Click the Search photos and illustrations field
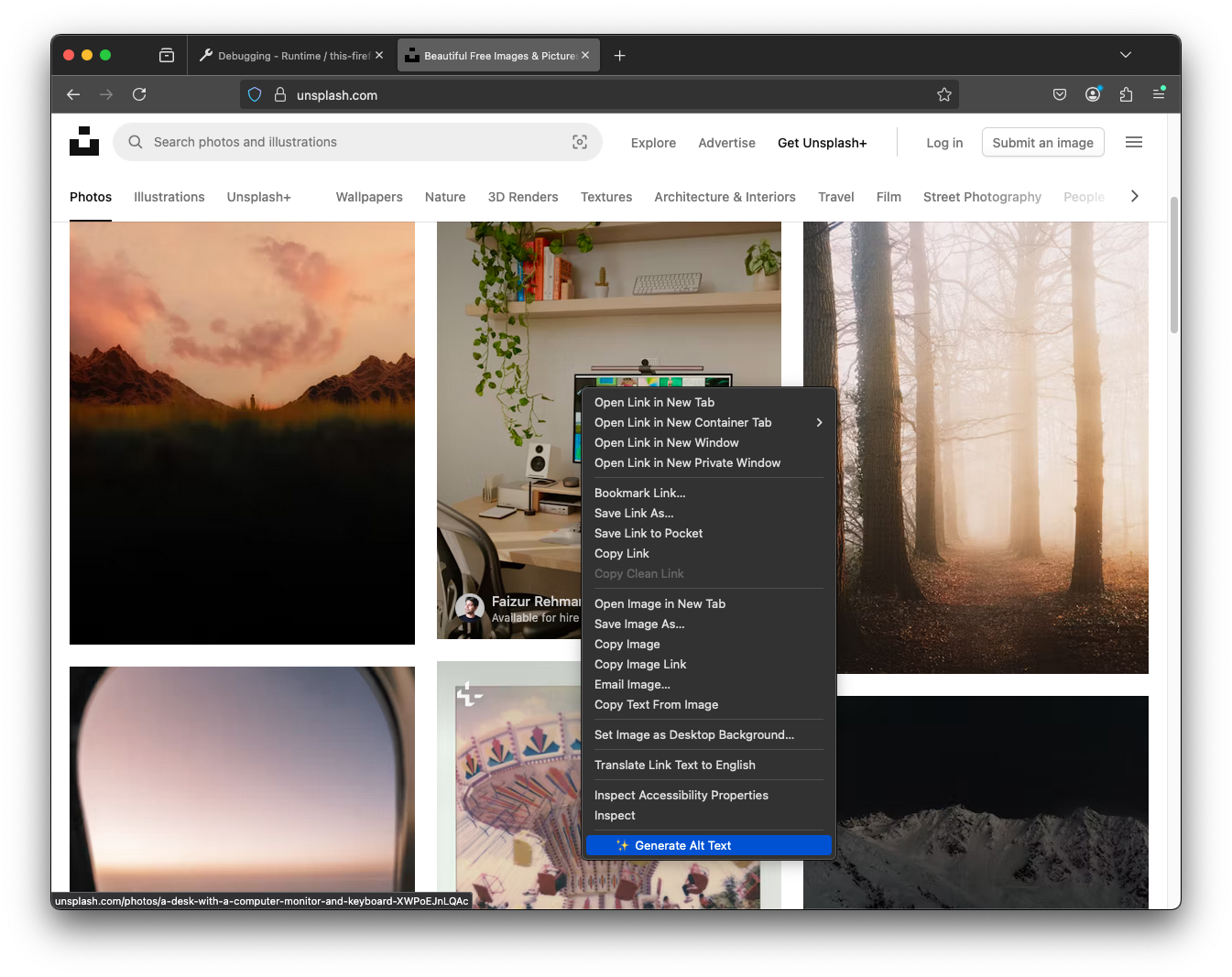This screenshot has width=1232, height=977. pos(357,142)
